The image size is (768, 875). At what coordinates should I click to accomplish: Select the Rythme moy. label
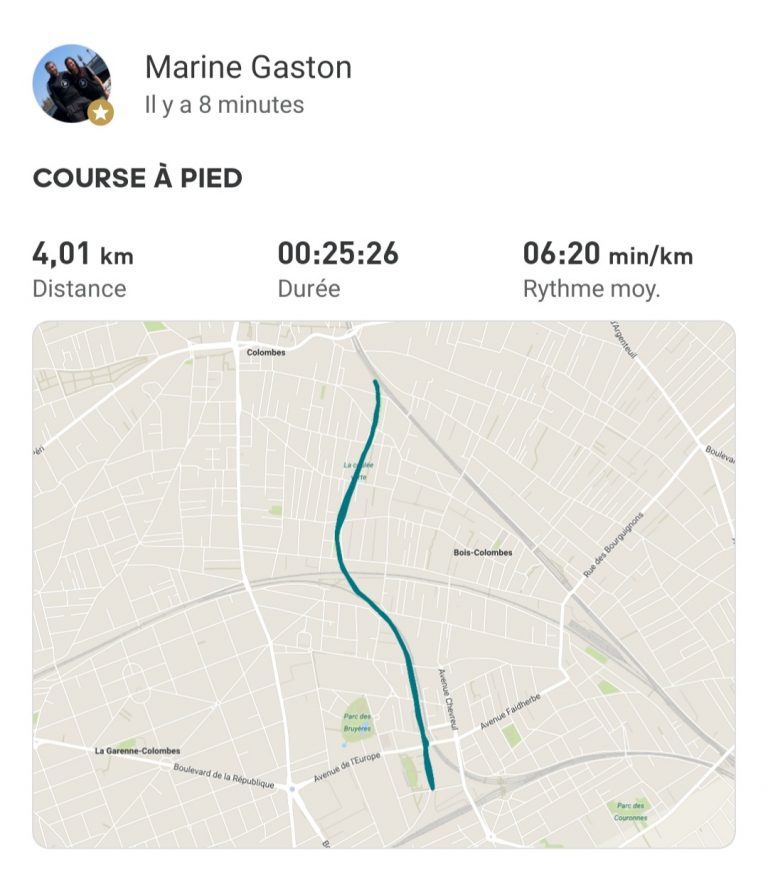[591, 289]
